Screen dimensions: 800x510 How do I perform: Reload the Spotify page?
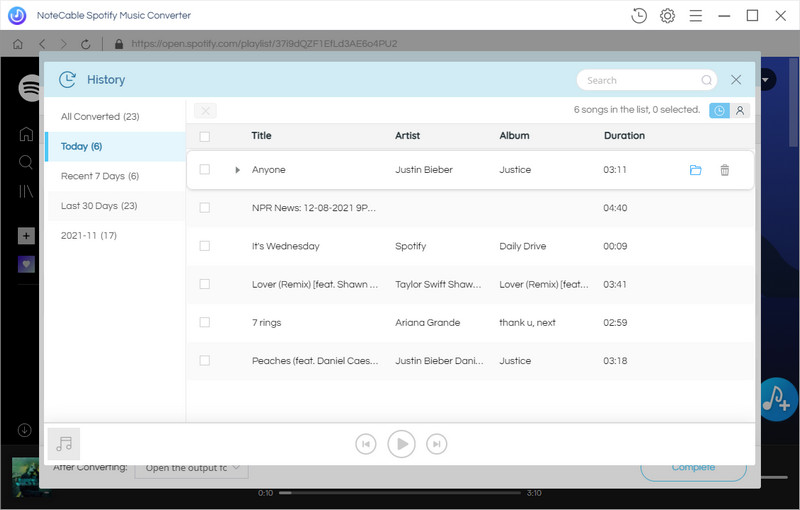(x=86, y=44)
